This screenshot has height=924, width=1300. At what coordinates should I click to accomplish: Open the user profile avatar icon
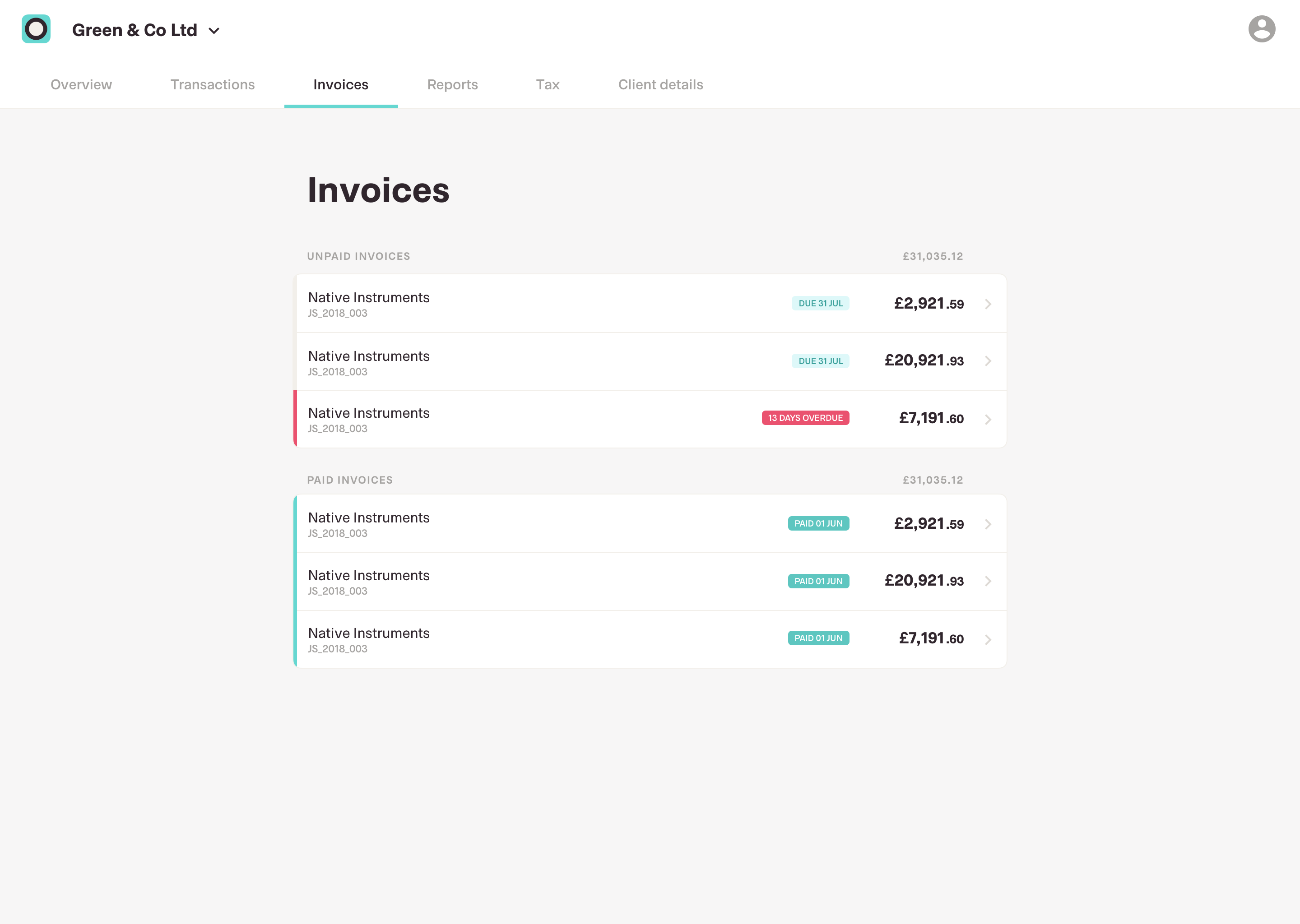point(1261,29)
